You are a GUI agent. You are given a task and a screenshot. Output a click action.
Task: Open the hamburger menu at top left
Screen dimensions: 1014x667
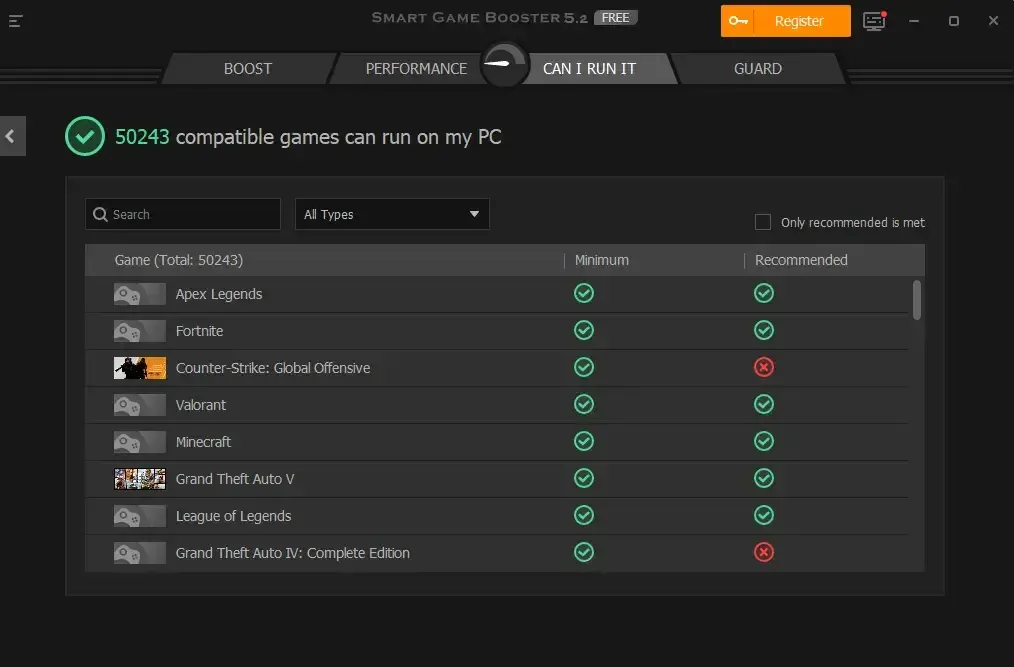click(16, 20)
